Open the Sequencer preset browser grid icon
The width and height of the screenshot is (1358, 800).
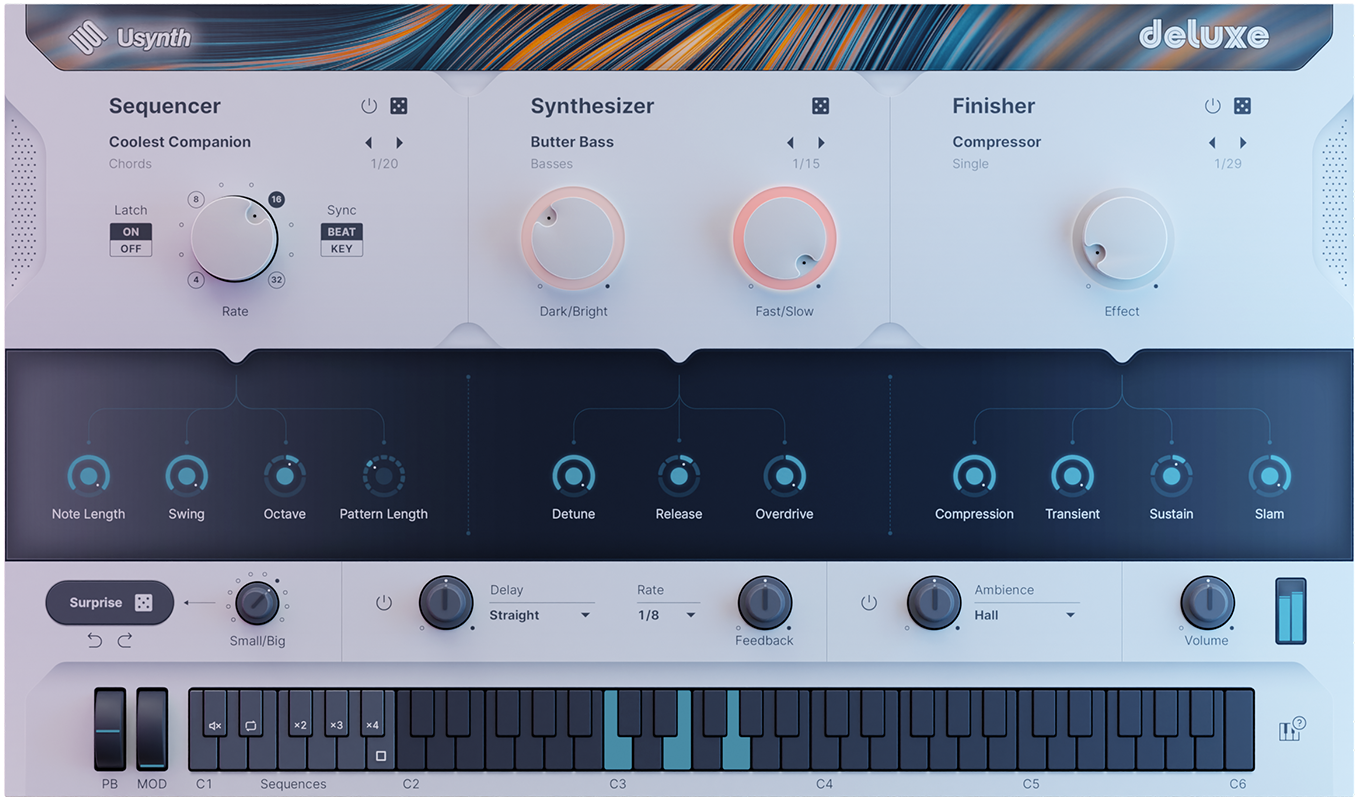(x=397, y=105)
